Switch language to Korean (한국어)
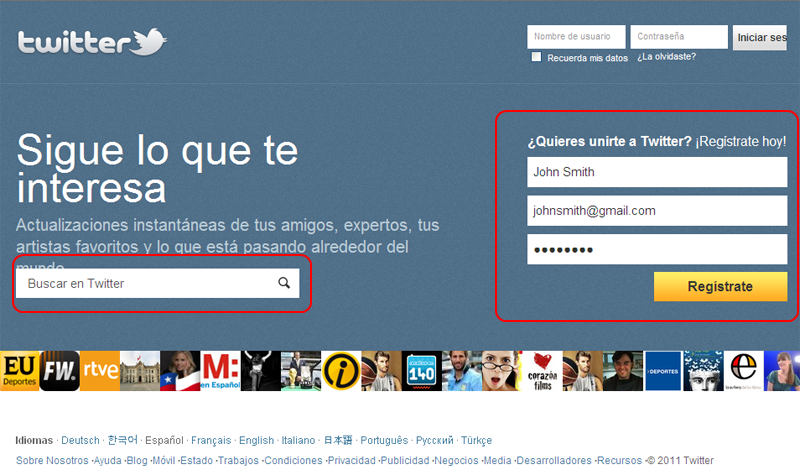800x475 pixels. tap(122, 440)
